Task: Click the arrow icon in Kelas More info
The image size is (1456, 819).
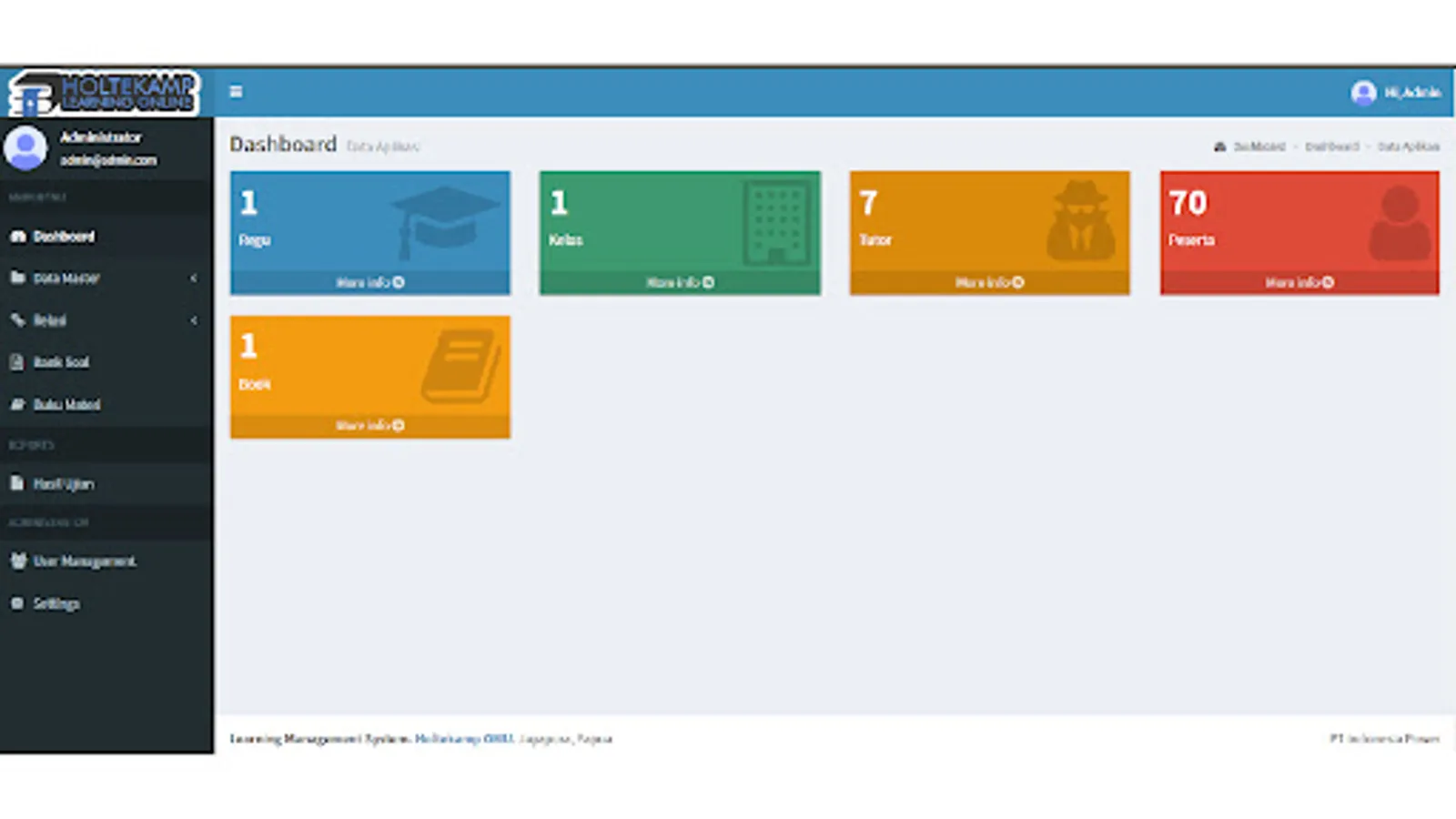Action: pyautogui.click(x=708, y=283)
